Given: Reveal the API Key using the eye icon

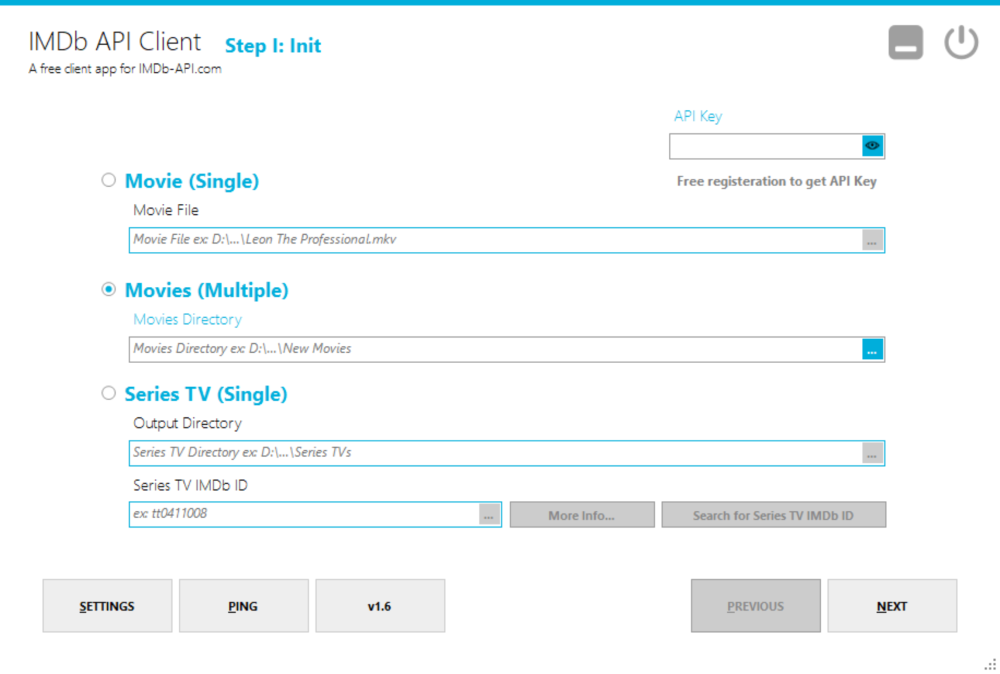Looking at the screenshot, I should click(872, 145).
